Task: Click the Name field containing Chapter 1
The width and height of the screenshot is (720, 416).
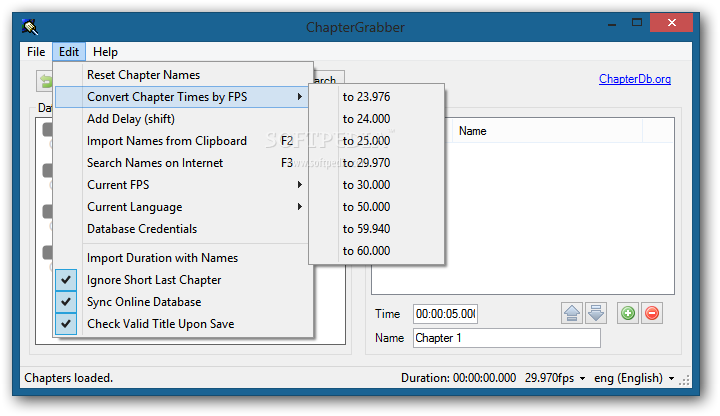Action: 506,338
